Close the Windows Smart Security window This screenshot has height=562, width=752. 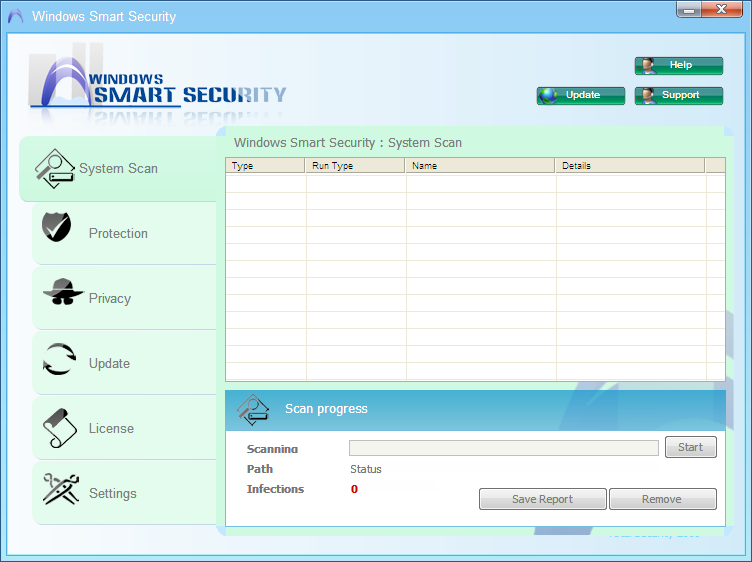pos(722,10)
